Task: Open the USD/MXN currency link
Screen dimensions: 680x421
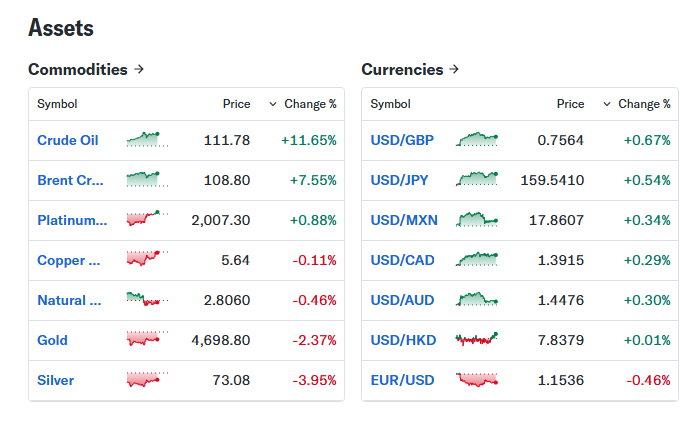Action: pyautogui.click(x=404, y=220)
